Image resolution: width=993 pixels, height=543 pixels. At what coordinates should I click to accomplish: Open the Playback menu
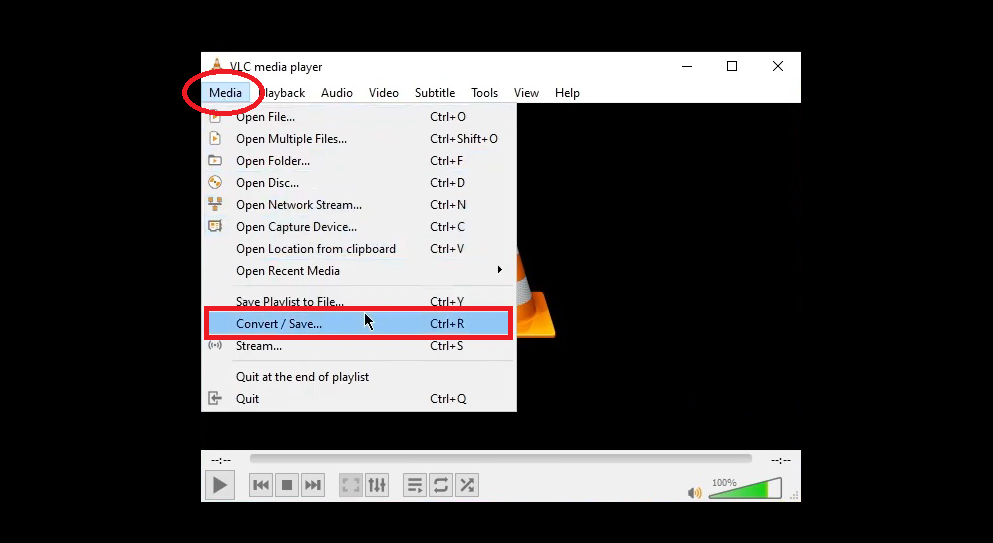point(282,93)
